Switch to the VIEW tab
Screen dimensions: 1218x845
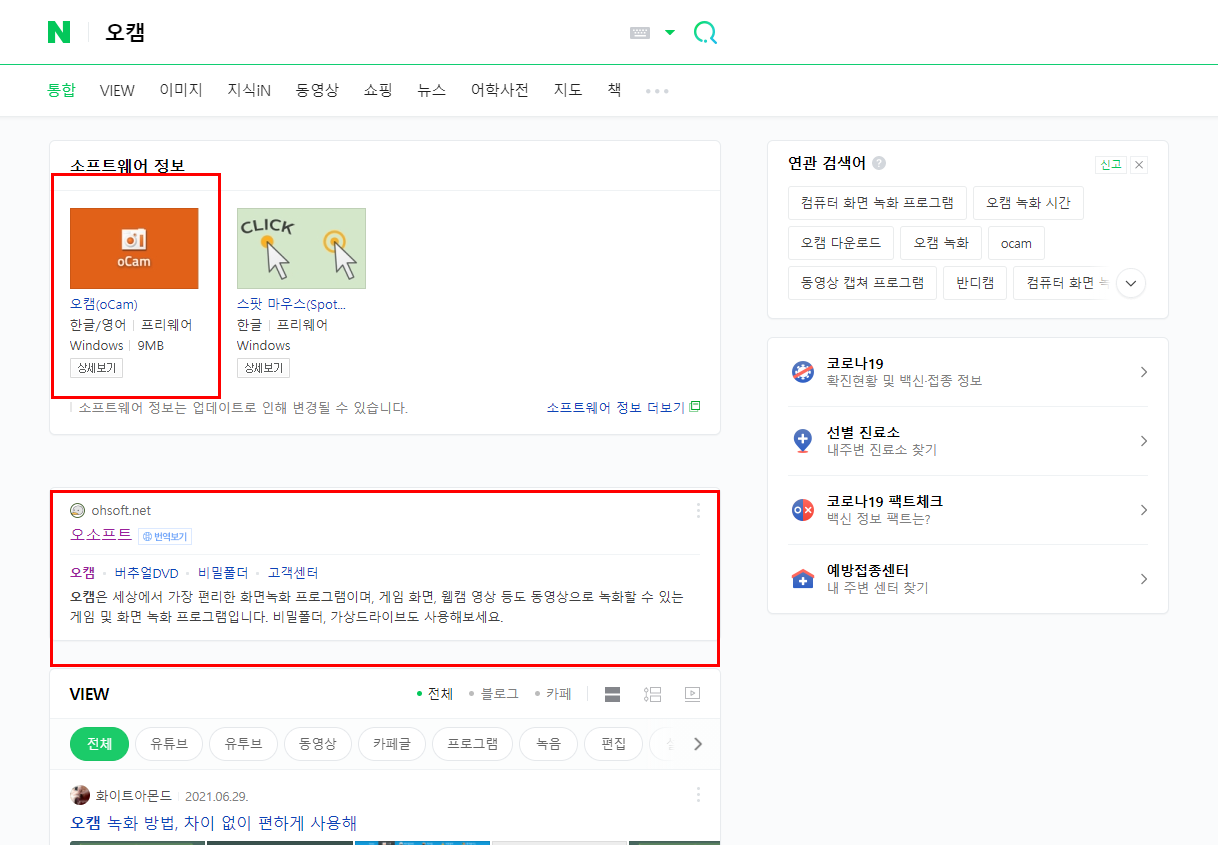point(117,90)
